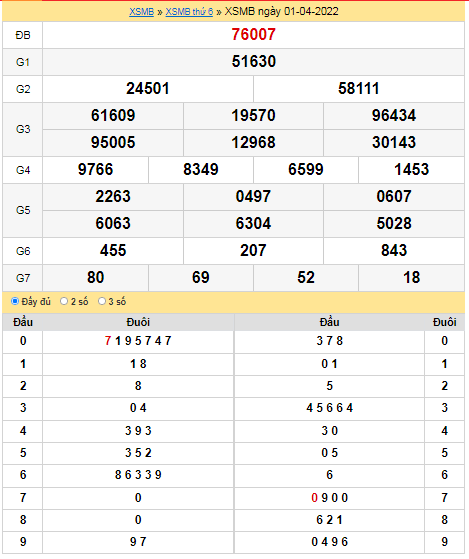Click the head digits 0 4 9 6

[329, 542]
